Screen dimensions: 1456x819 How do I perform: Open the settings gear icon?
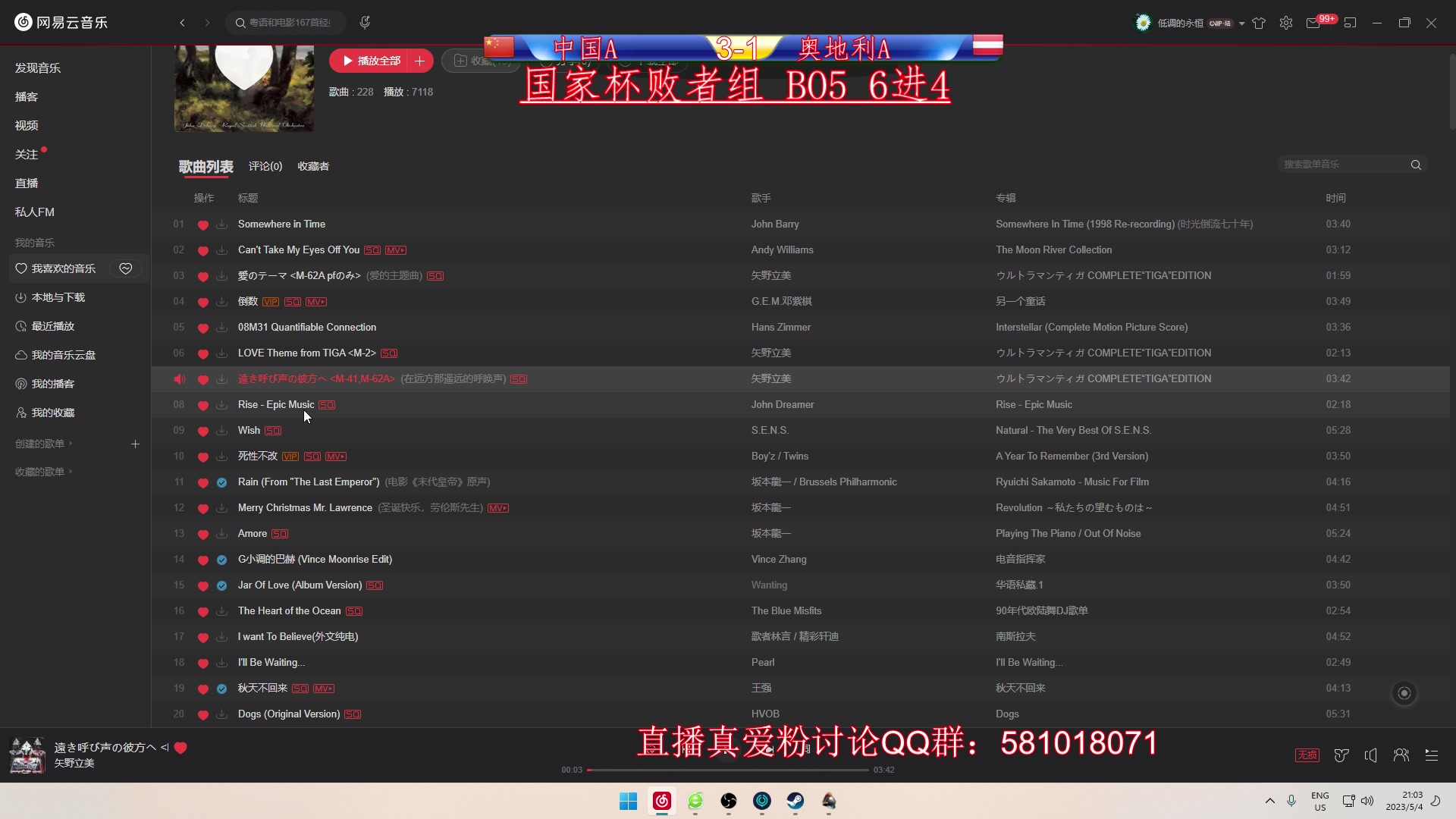click(1286, 23)
